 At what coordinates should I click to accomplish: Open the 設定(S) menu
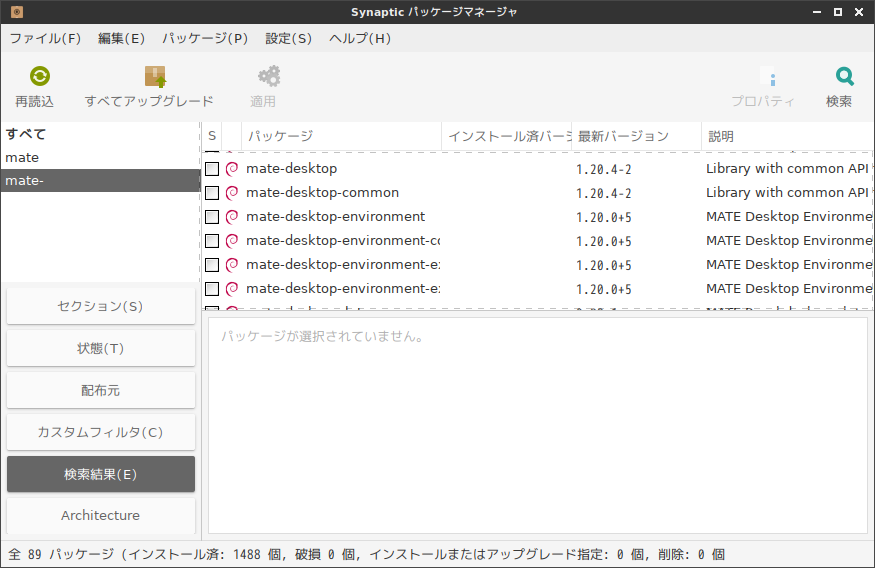pos(288,38)
